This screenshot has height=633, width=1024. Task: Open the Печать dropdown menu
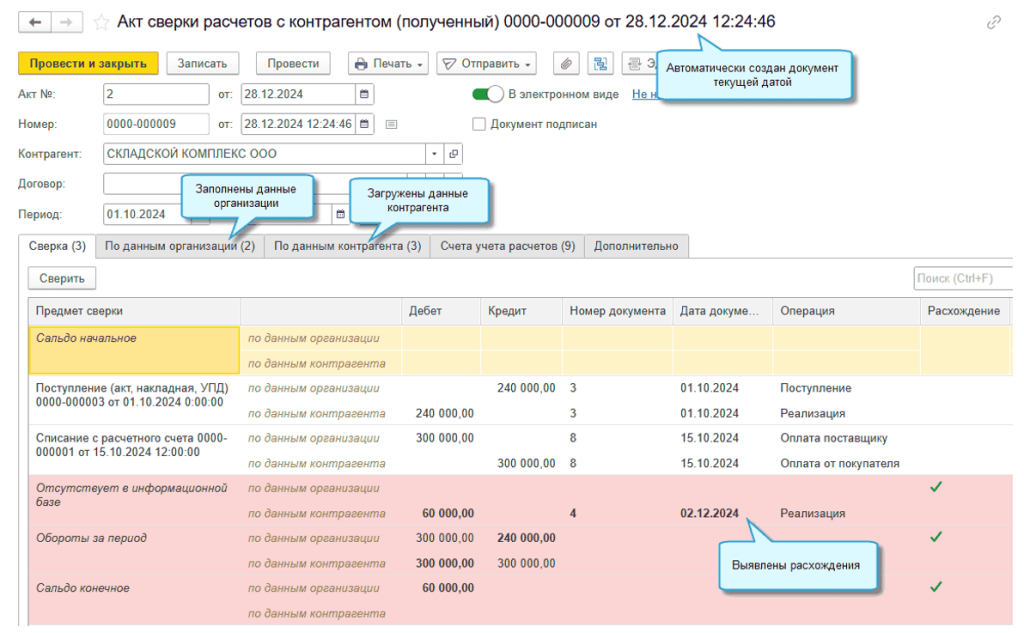pos(388,63)
